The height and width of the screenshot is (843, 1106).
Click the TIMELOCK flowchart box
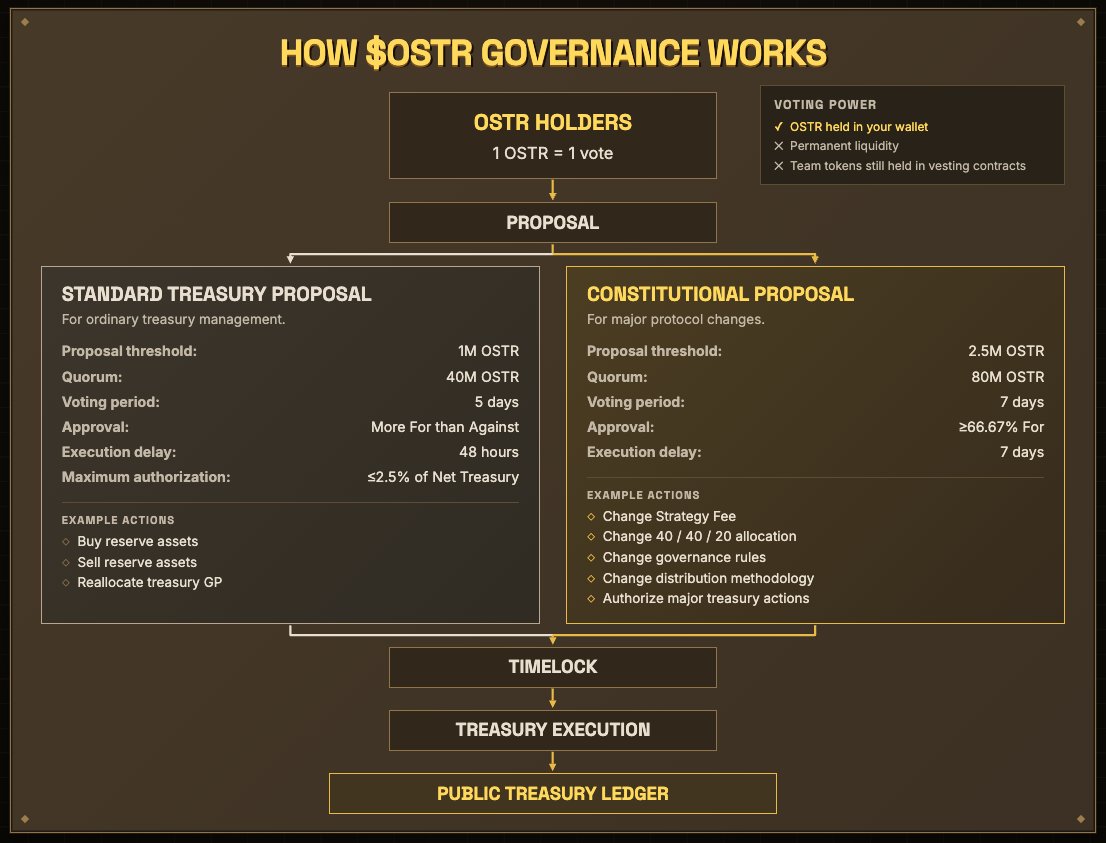[x=552, y=667]
